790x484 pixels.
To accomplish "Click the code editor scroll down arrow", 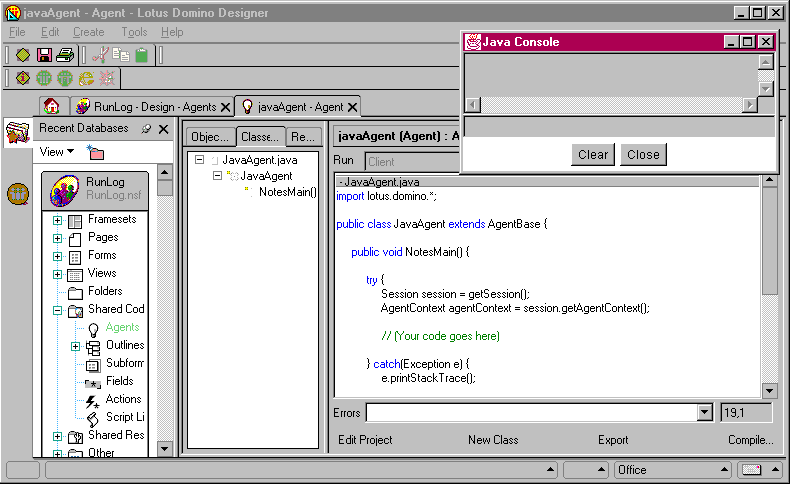I will pos(769,390).
